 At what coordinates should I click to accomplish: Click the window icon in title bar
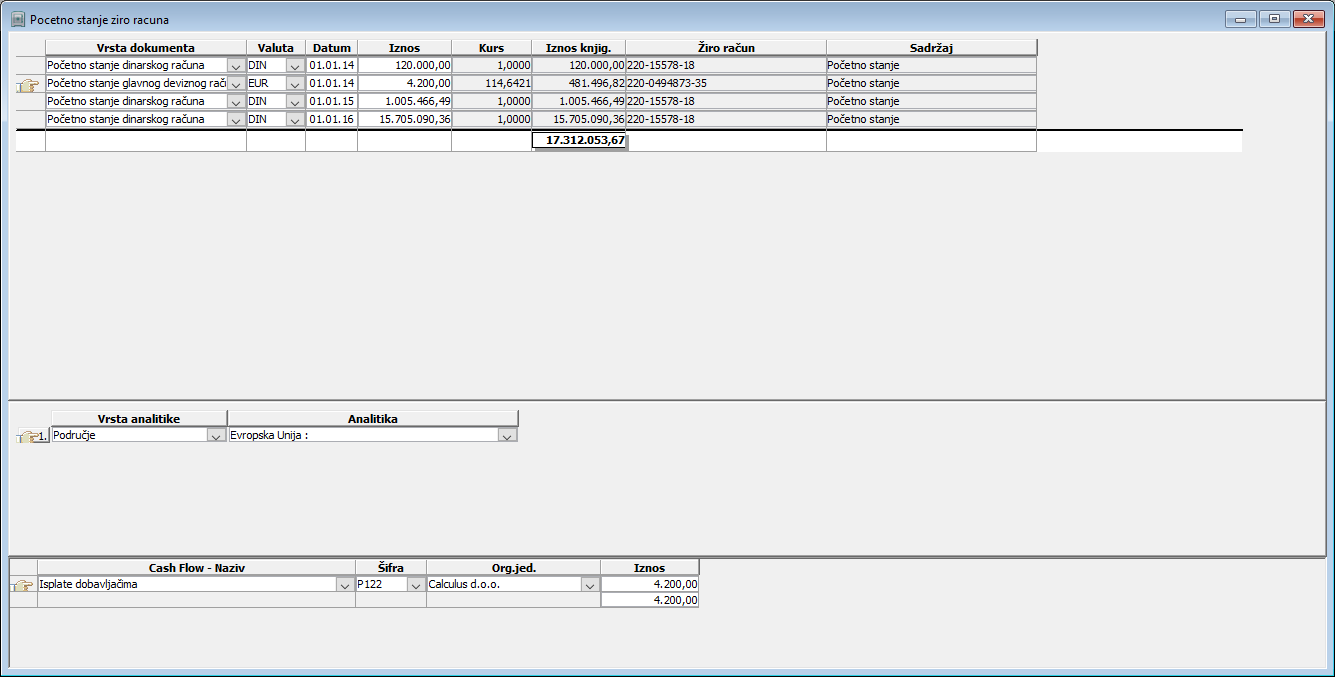coord(17,19)
